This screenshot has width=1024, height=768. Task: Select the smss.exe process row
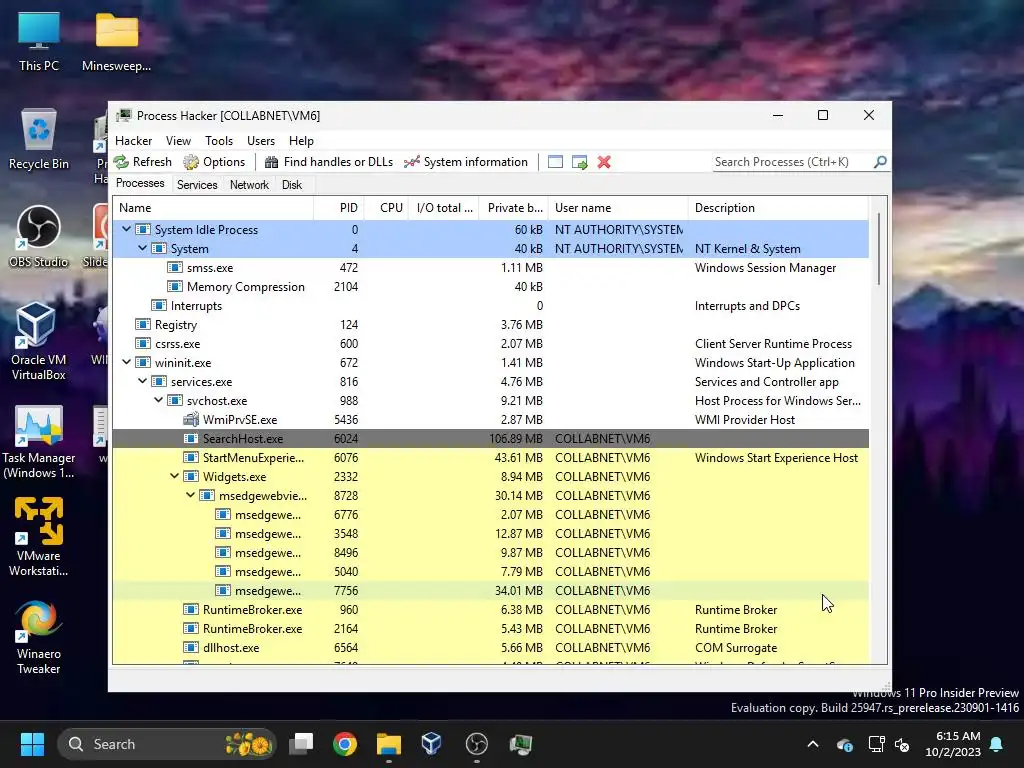[x=490, y=268]
